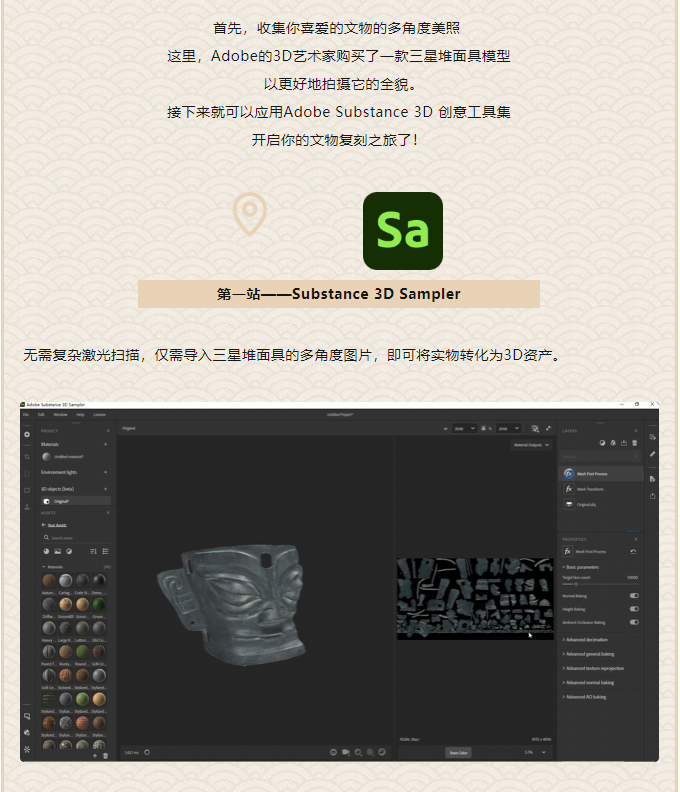Open the License menu
The image size is (680, 792).
[x=100, y=415]
